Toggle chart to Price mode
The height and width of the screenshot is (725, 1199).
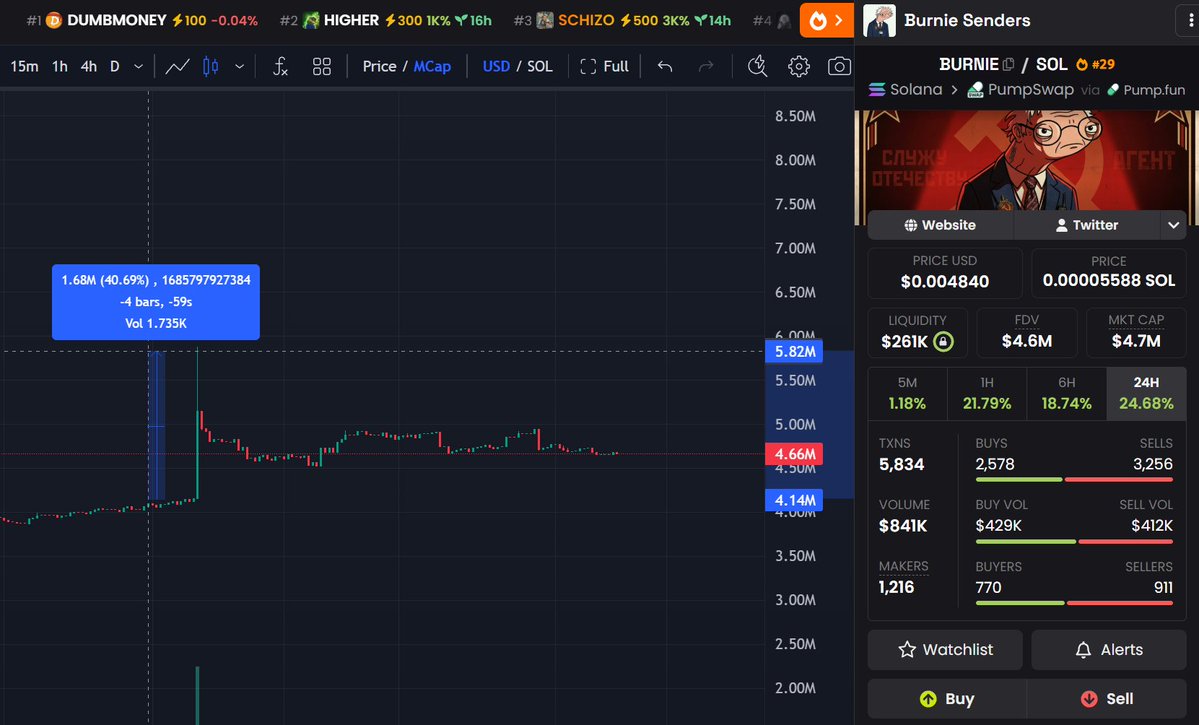pyautogui.click(x=379, y=67)
